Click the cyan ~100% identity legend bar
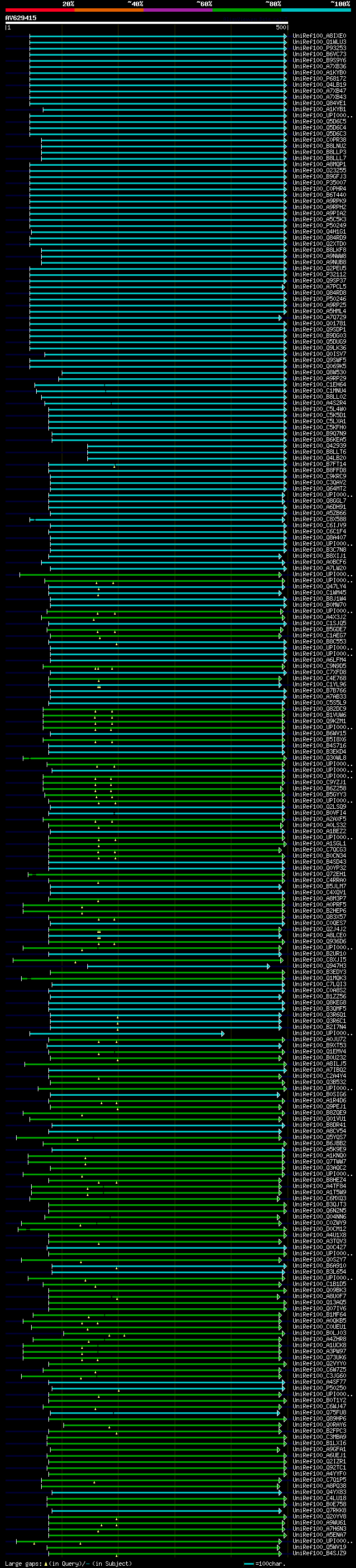 (x=316, y=10)
